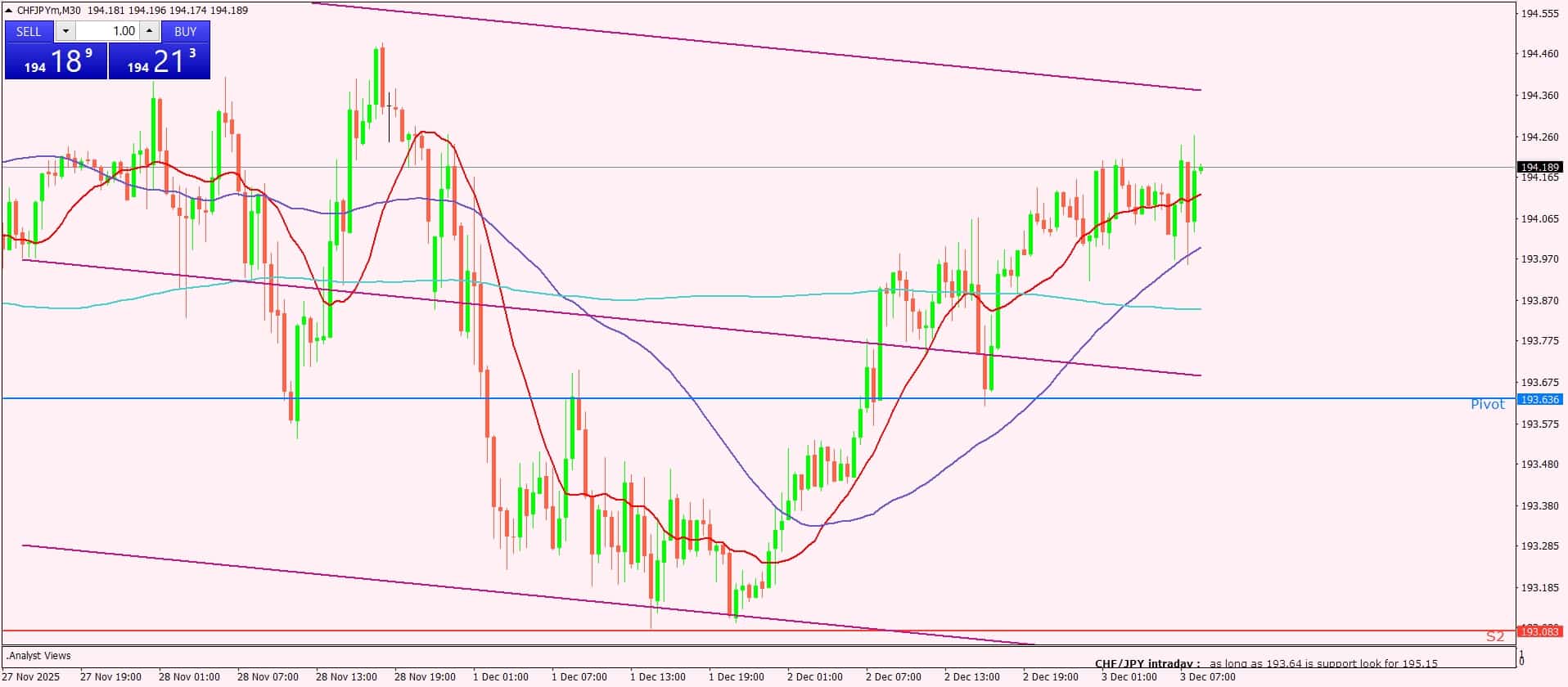Click the sell price 194.18 panel

(x=56, y=61)
